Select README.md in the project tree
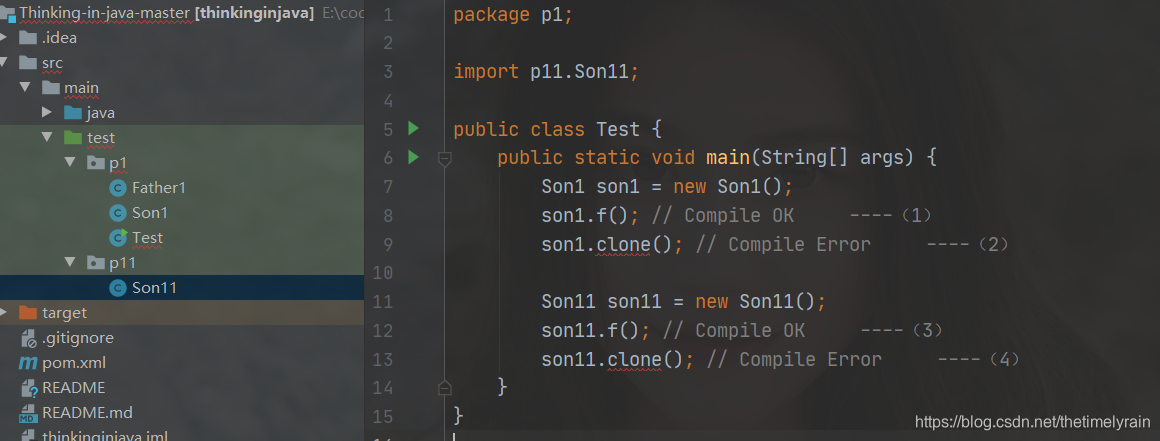 click(87, 413)
